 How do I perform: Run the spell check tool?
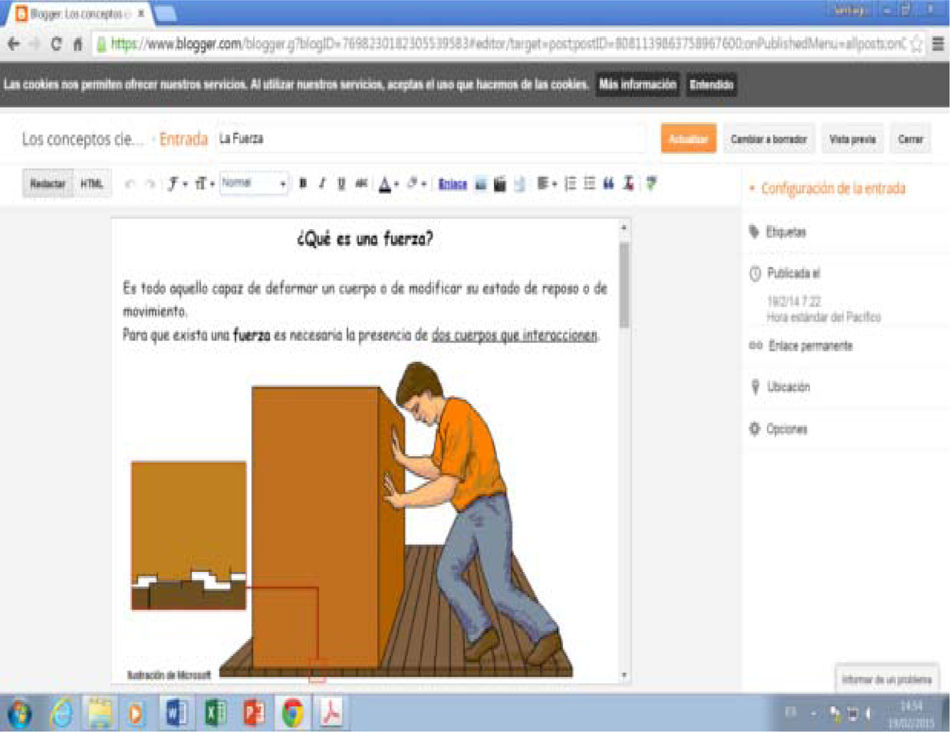click(651, 184)
